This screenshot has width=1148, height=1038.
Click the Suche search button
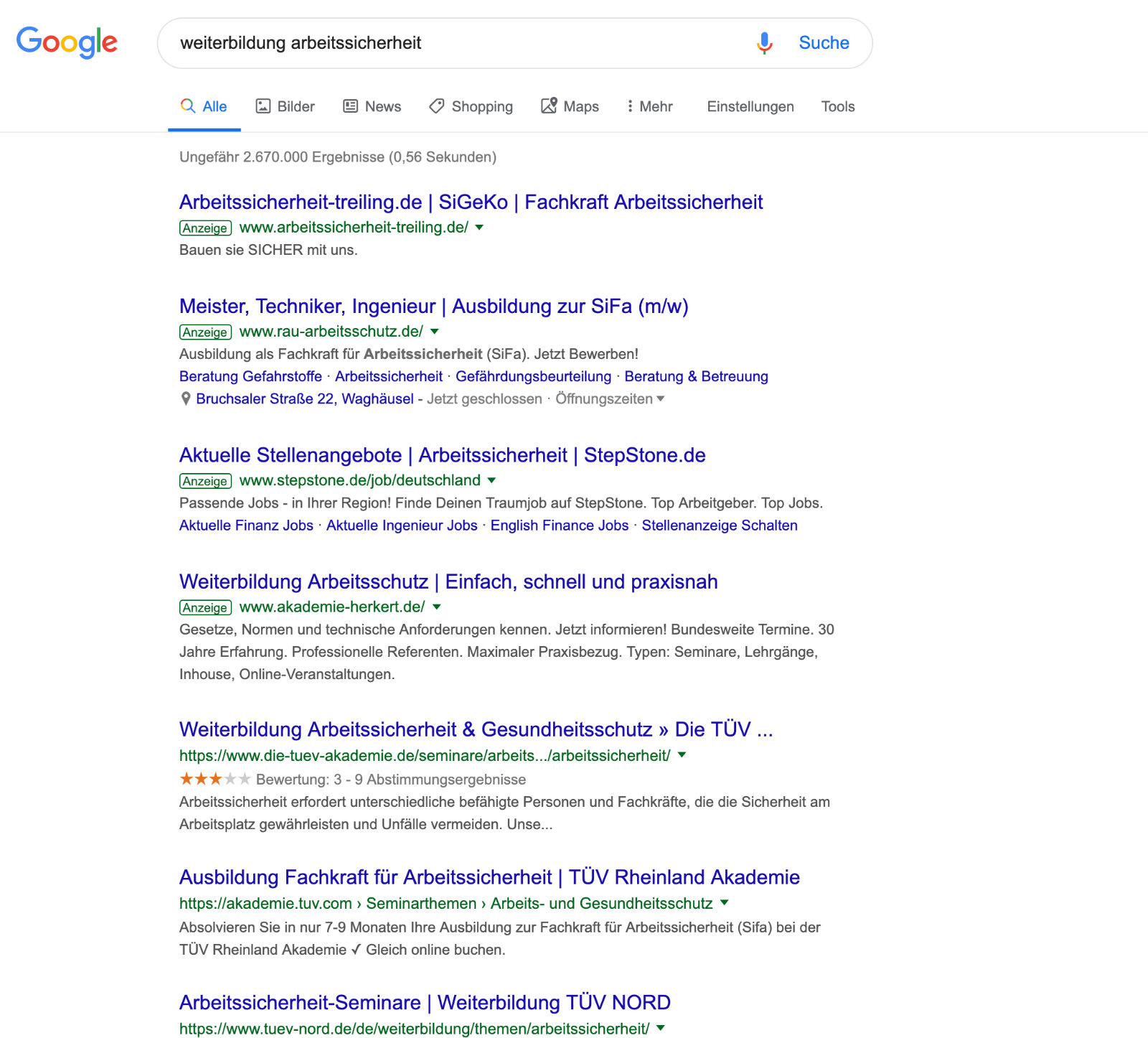tap(824, 43)
